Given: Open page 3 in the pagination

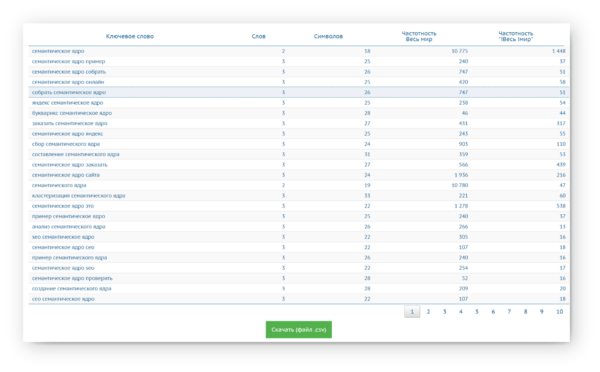Looking at the screenshot, I should click(x=444, y=312).
